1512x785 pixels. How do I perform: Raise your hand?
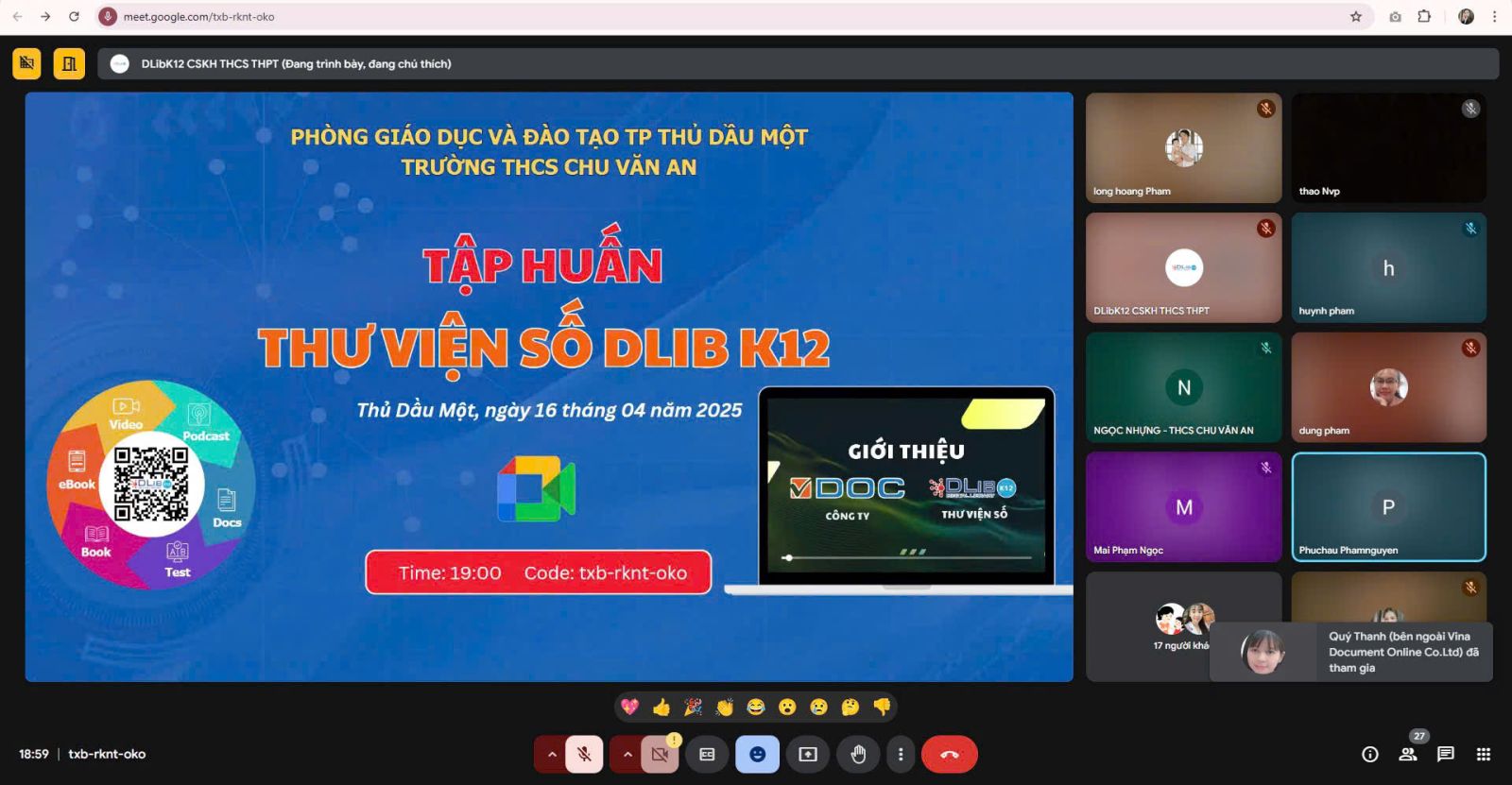[858, 754]
